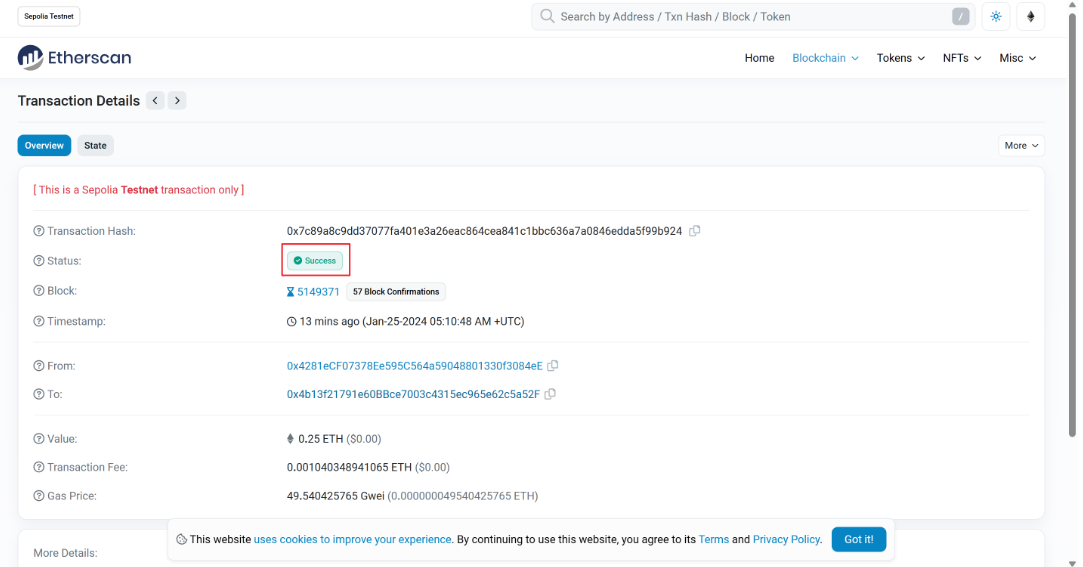This screenshot has height=567, width=1083.
Task: Open the Terms link
Action: [713, 539]
